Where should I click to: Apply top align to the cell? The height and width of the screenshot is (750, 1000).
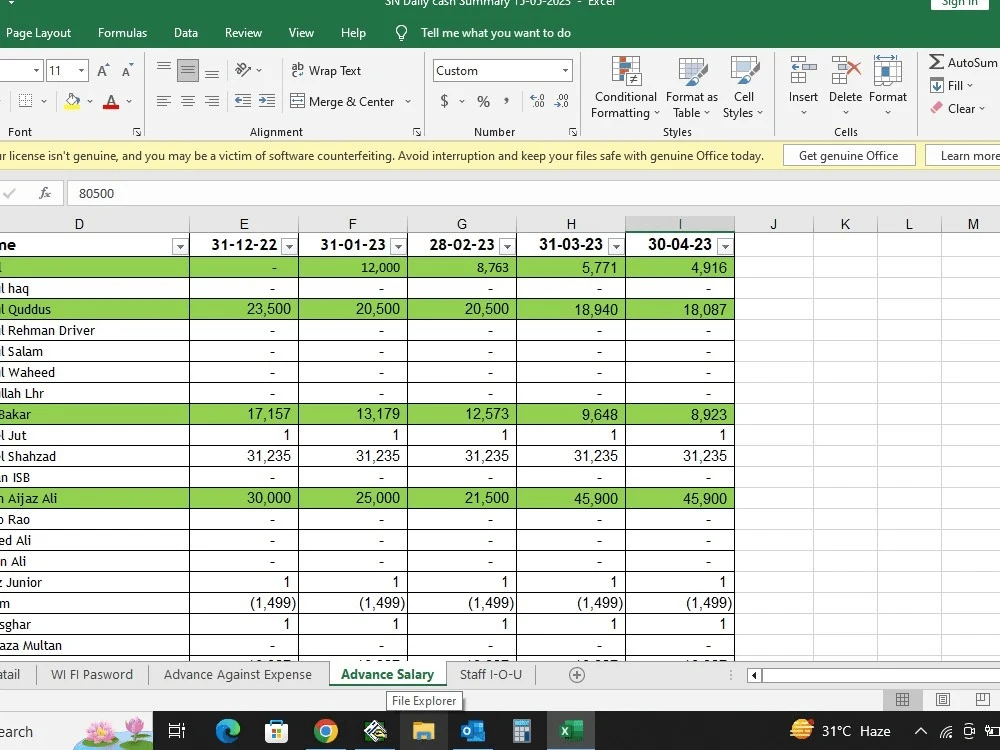coord(164,70)
